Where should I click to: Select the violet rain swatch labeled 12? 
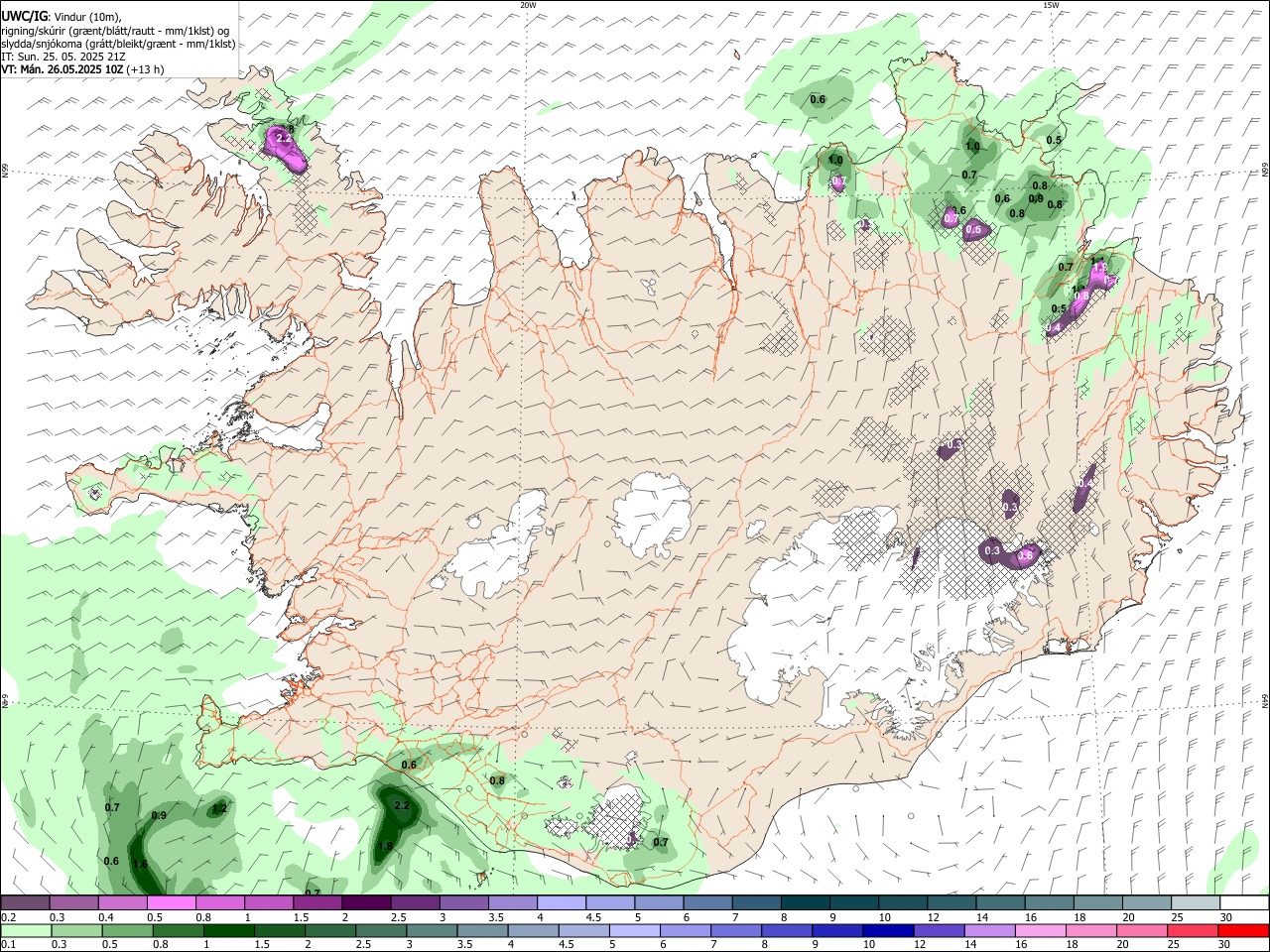(939, 931)
